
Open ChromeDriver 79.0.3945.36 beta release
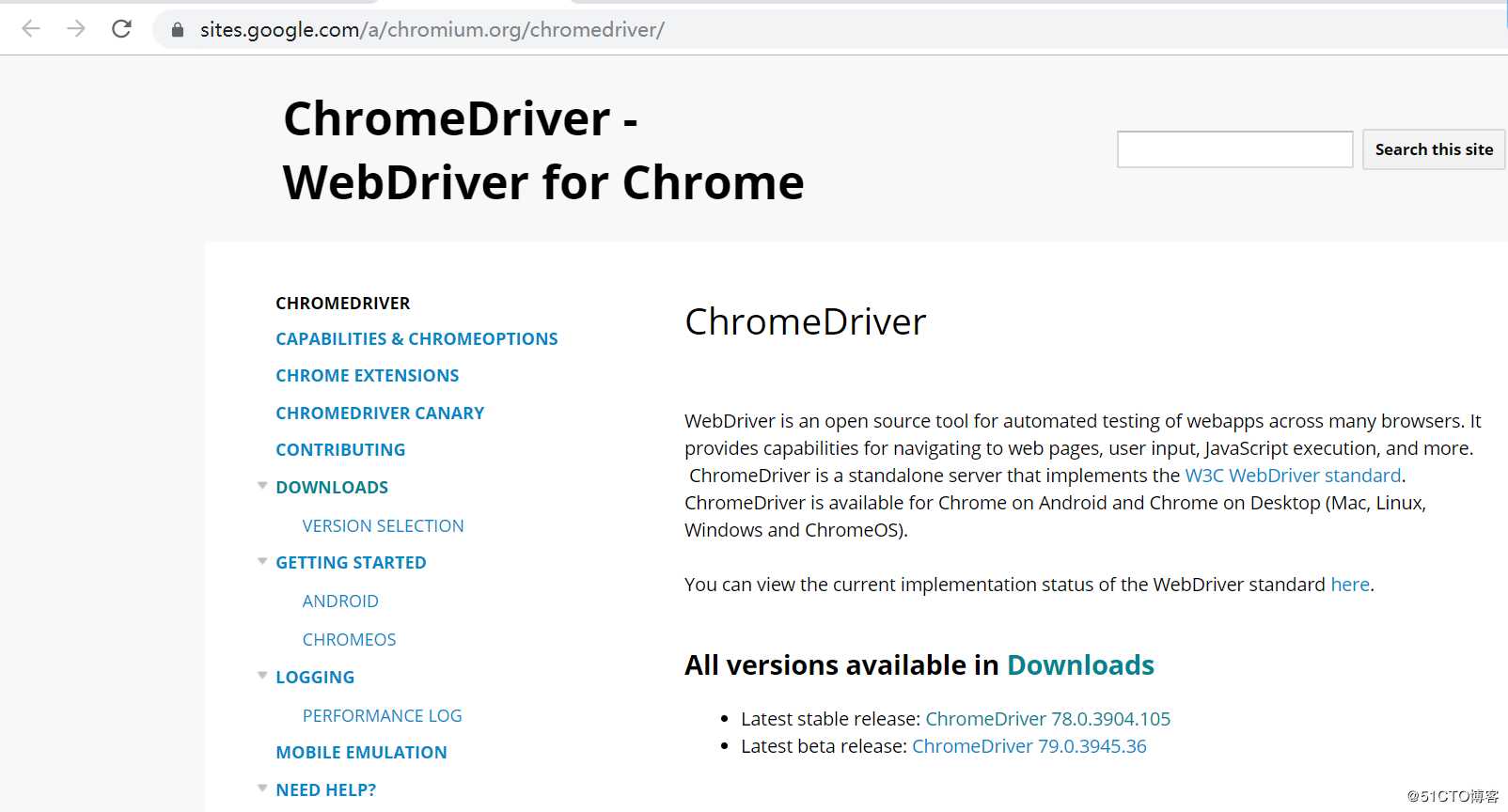click(1029, 746)
